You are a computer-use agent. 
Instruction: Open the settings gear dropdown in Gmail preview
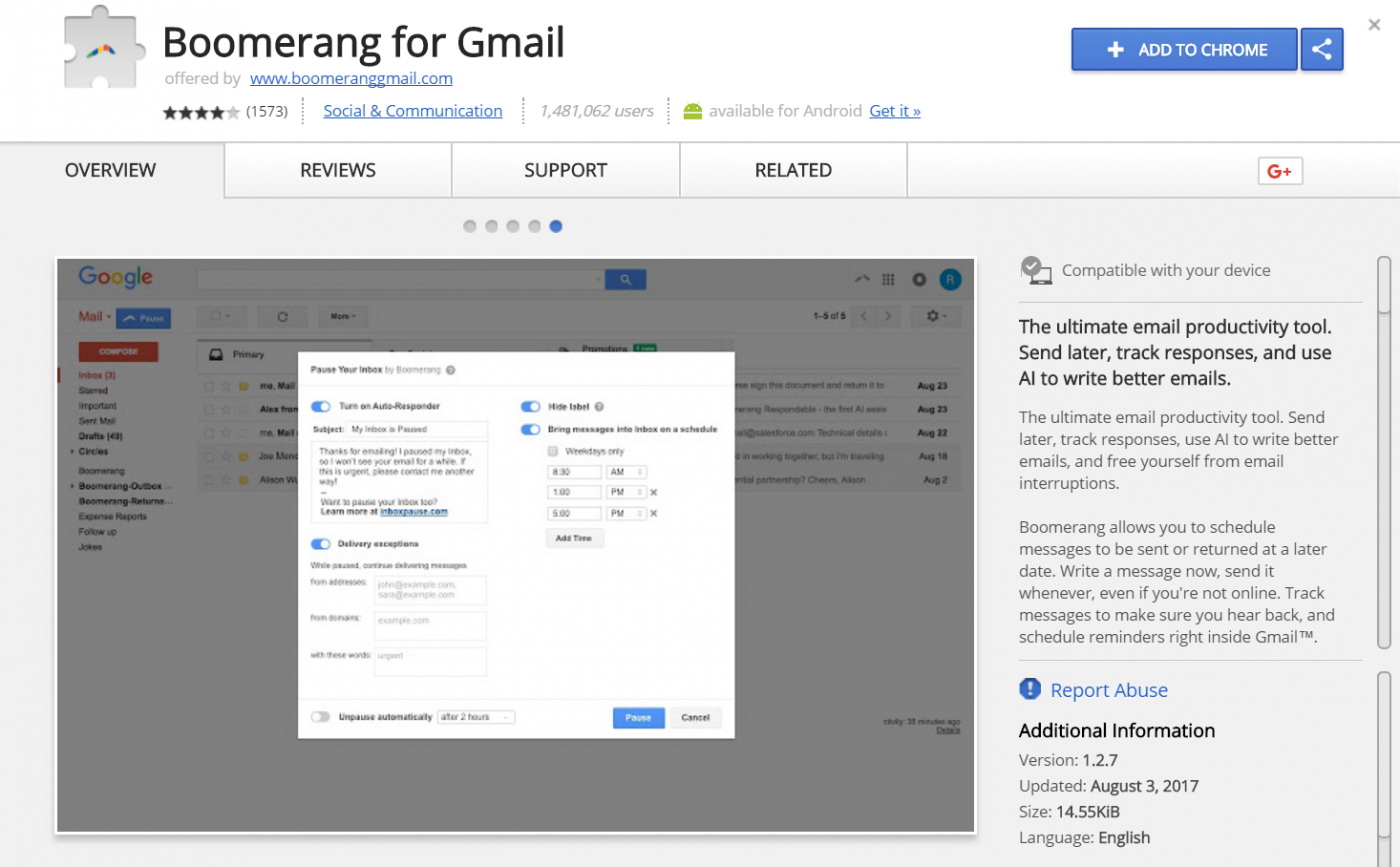937,316
